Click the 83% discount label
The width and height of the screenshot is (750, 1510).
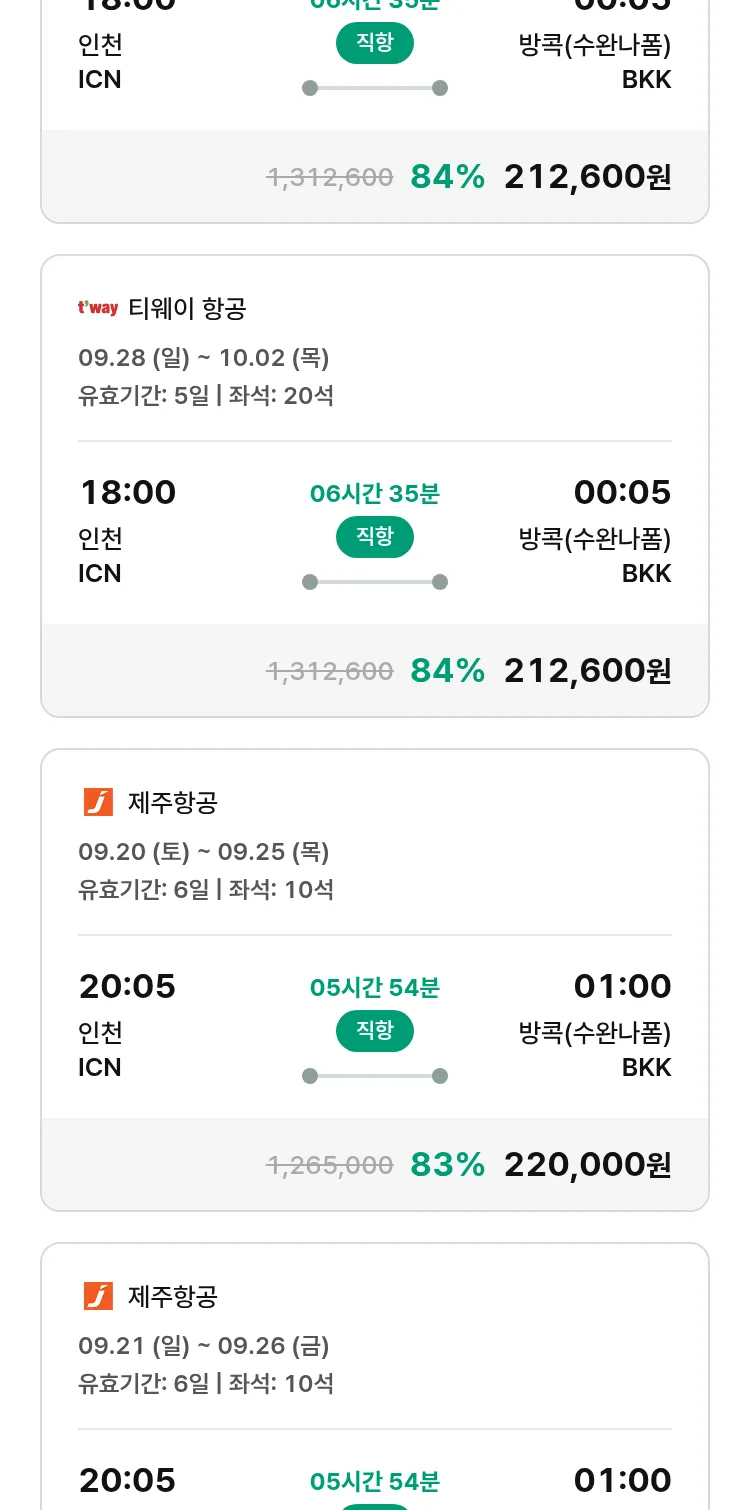point(447,1164)
